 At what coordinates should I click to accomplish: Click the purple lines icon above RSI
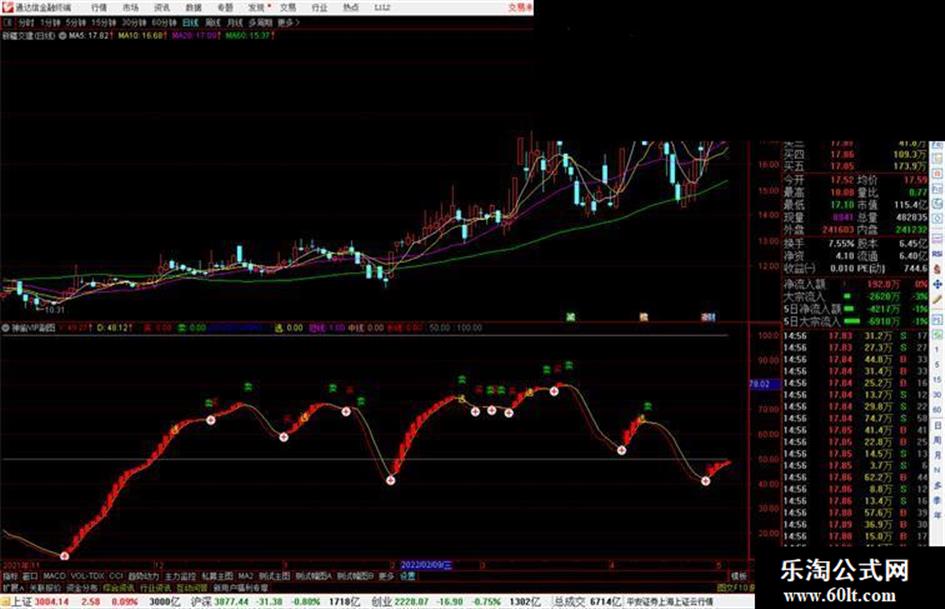(937, 239)
